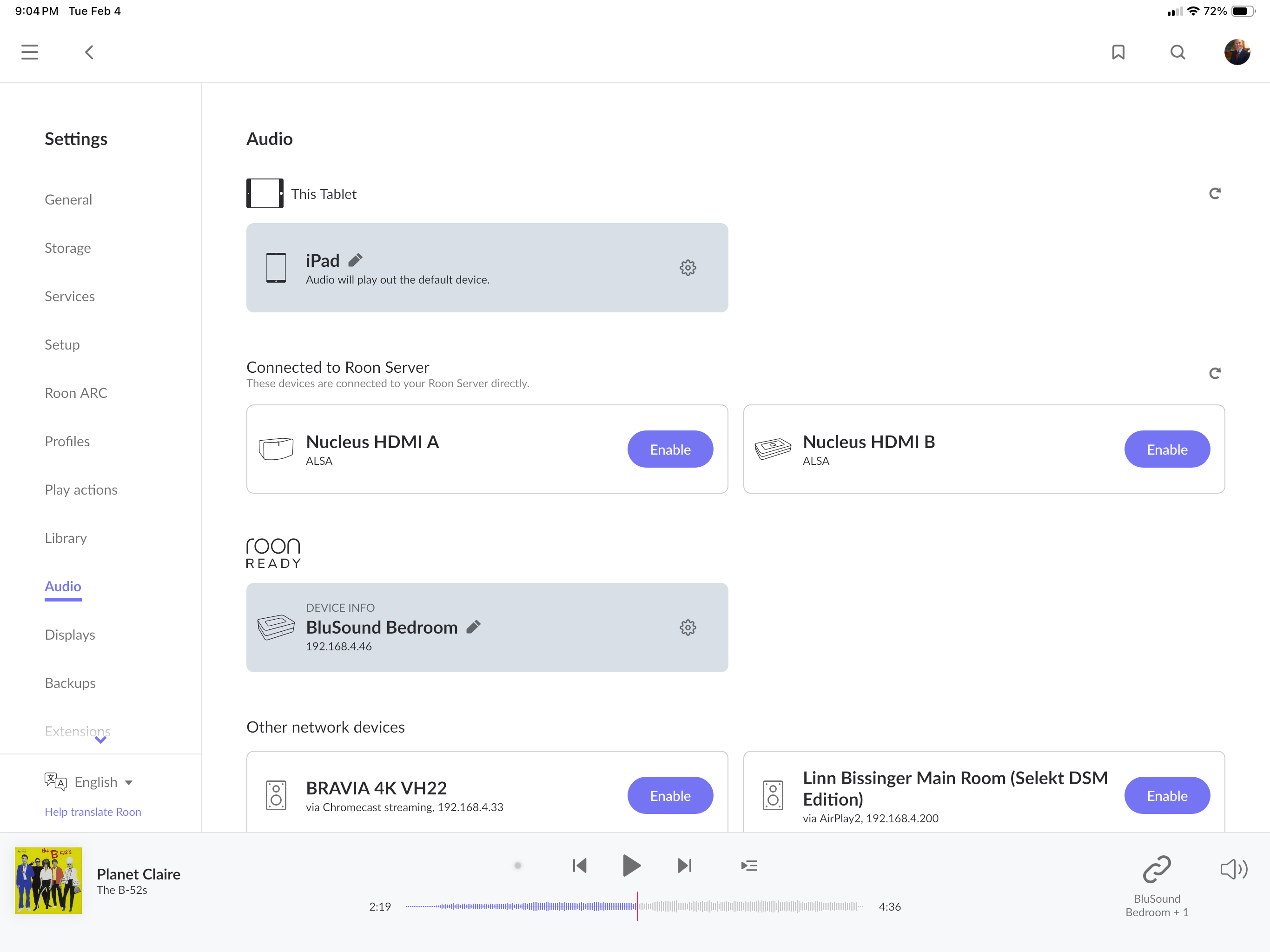Seek in the waveform progress bar
This screenshot has width=1270, height=952.
(635, 906)
